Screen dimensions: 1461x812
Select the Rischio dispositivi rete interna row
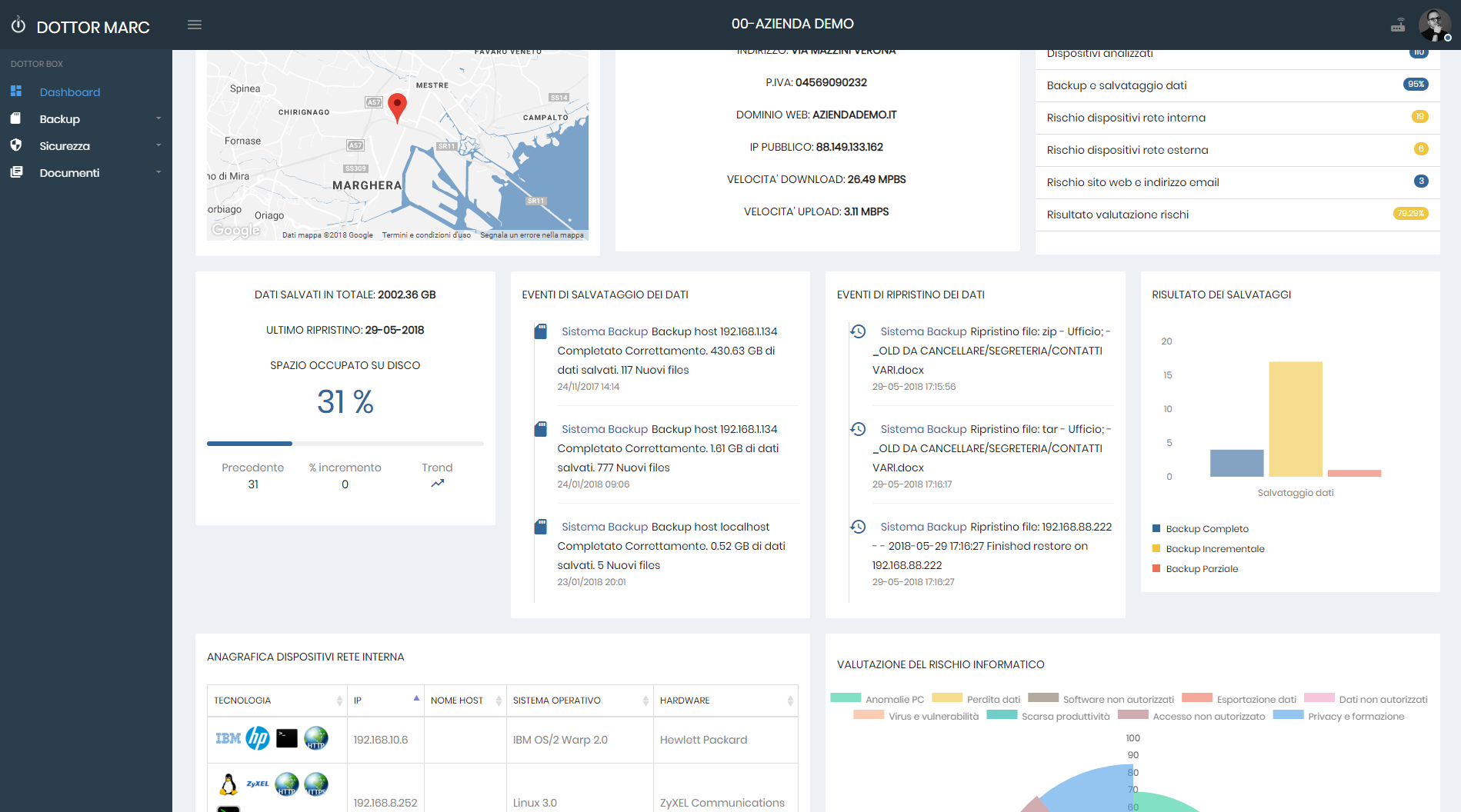pos(1237,118)
